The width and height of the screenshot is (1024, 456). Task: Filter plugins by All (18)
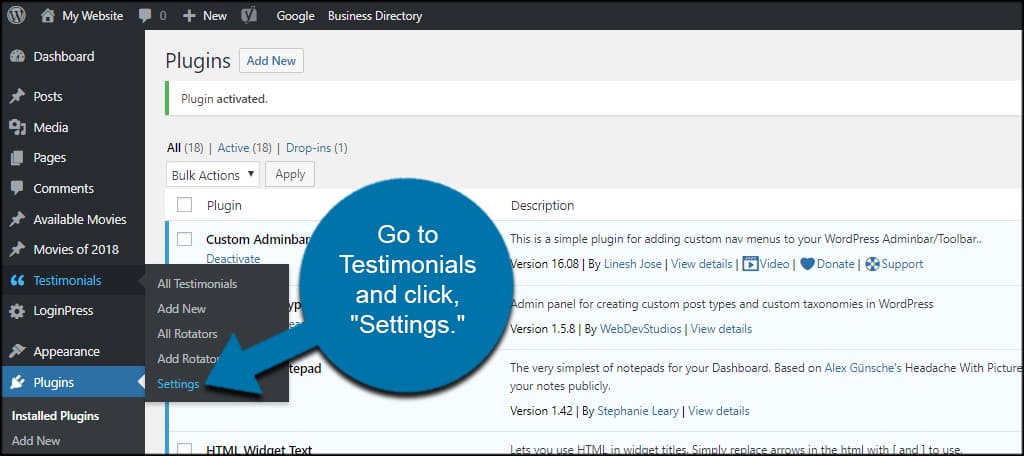pyautogui.click(x=185, y=148)
